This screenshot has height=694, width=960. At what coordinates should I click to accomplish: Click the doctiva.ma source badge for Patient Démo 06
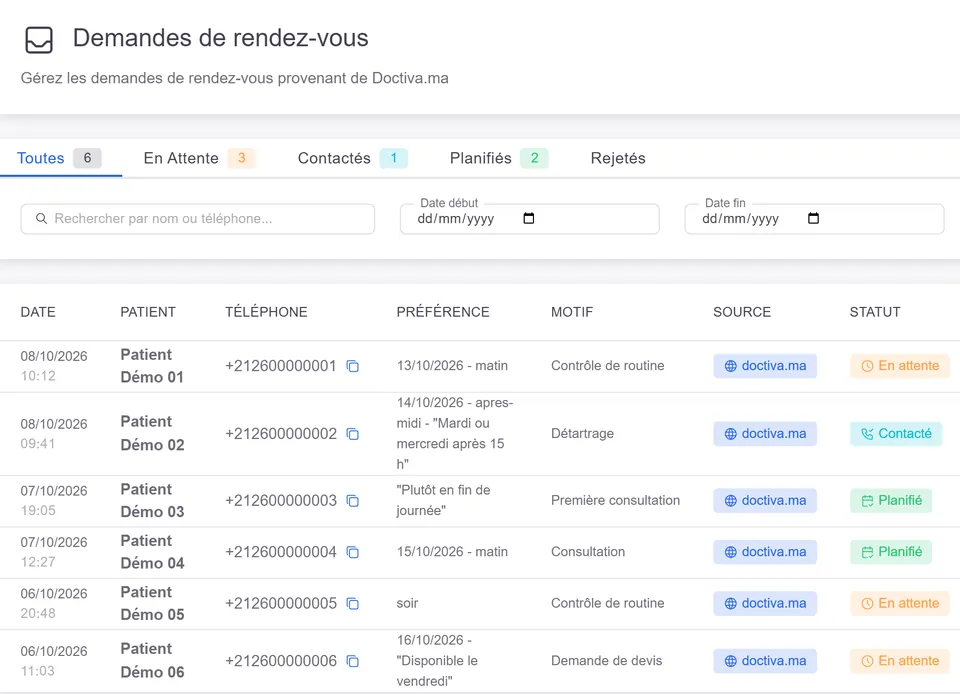point(765,661)
